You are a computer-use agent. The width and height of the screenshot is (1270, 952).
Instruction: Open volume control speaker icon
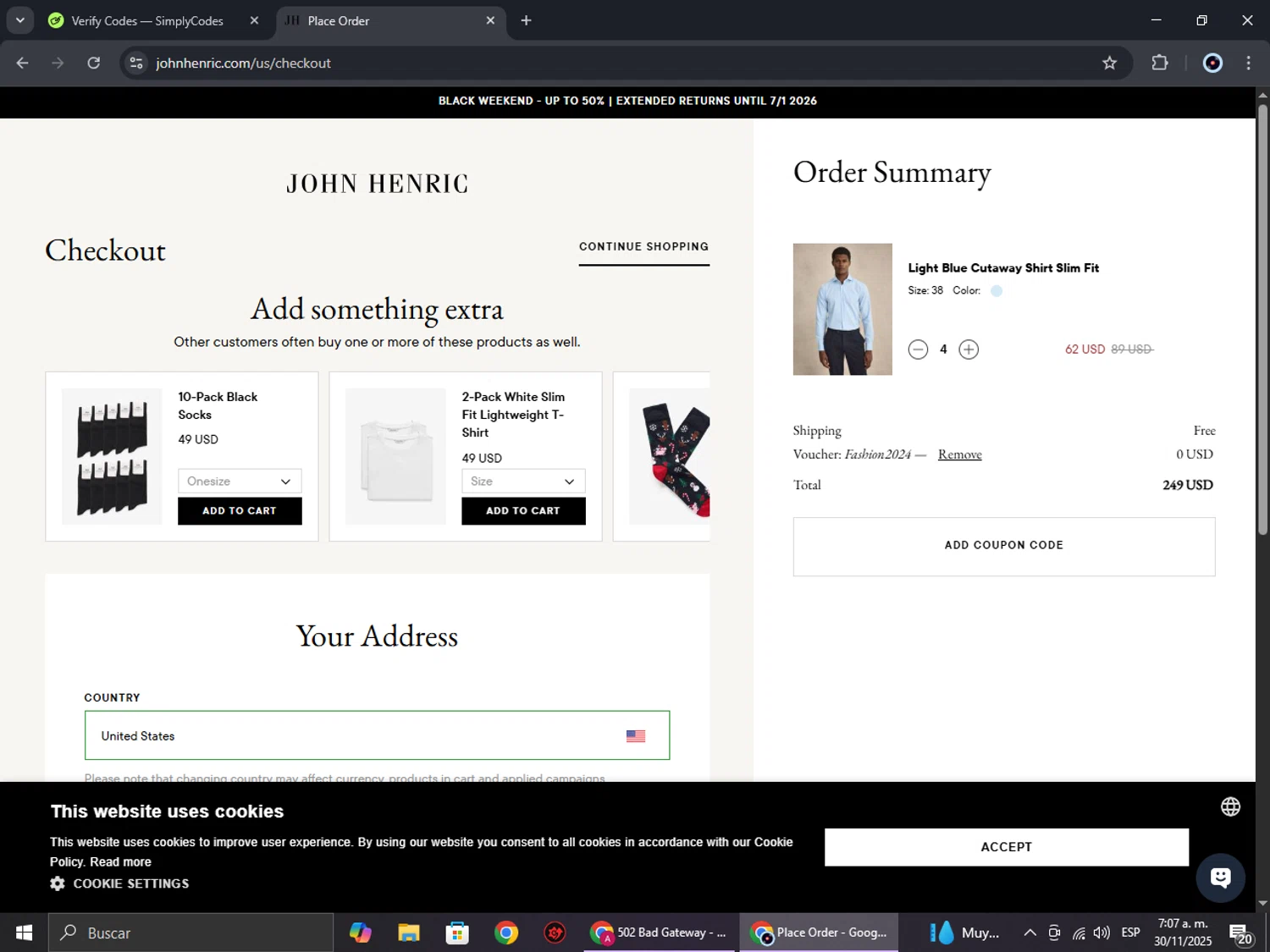coord(1102,933)
